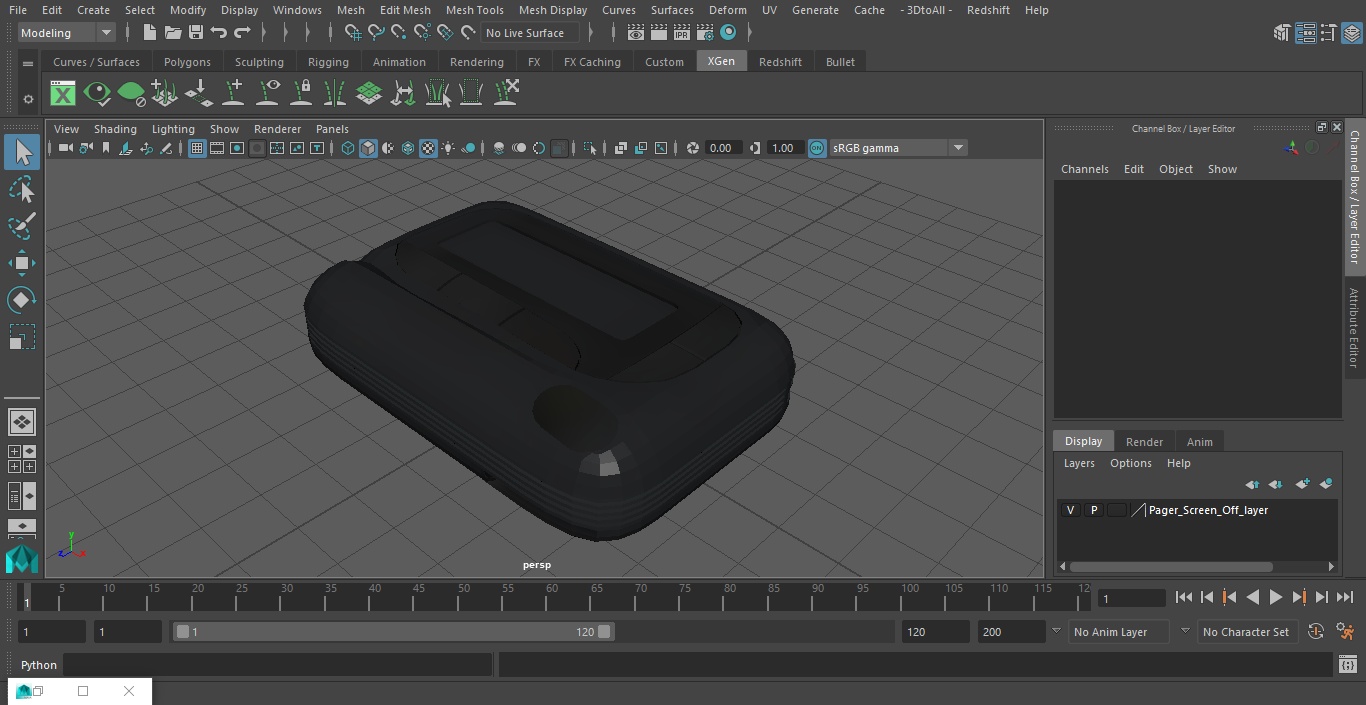Open the Mesh Display menu
The height and width of the screenshot is (705, 1366).
point(552,10)
